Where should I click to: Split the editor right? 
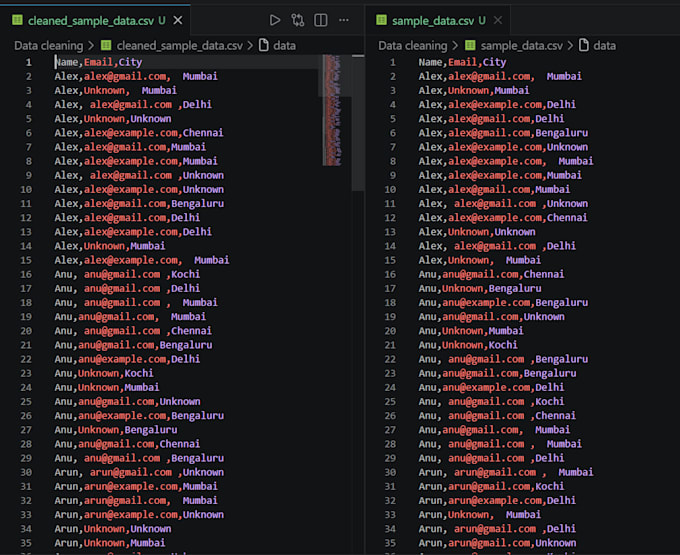pos(320,20)
